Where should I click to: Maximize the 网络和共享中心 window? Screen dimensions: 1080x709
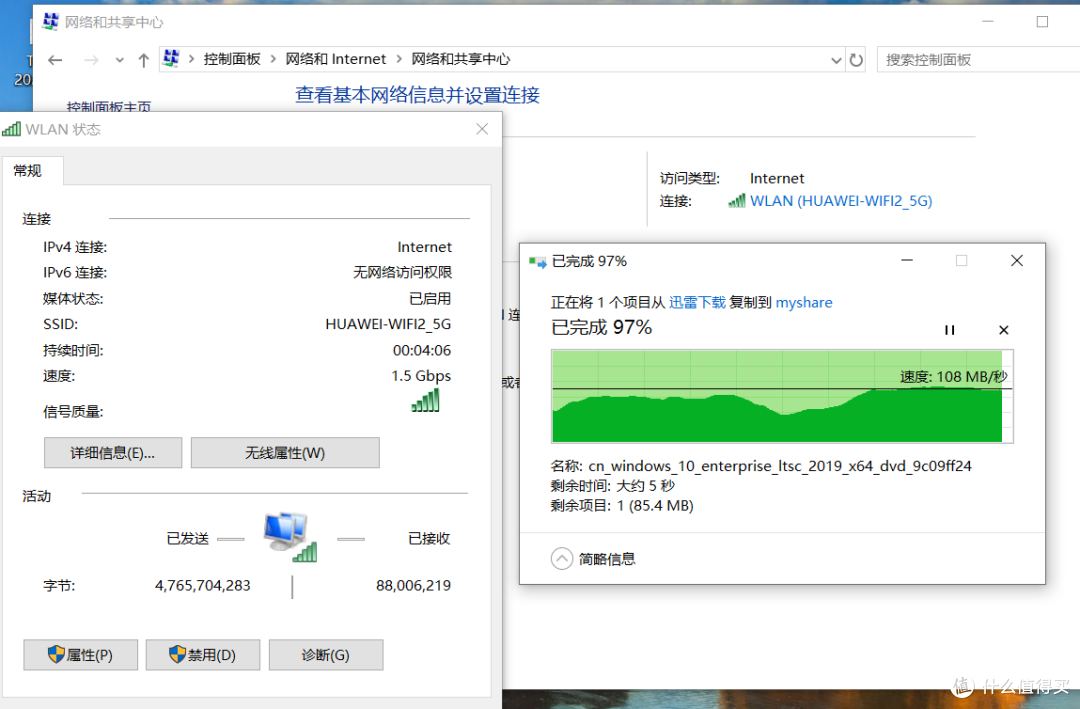(x=1042, y=21)
